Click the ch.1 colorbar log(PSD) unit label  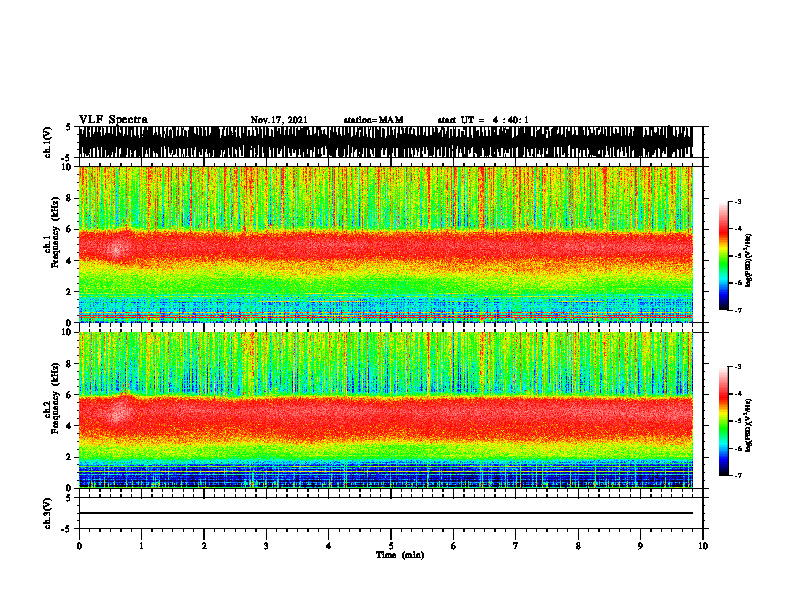pos(749,260)
